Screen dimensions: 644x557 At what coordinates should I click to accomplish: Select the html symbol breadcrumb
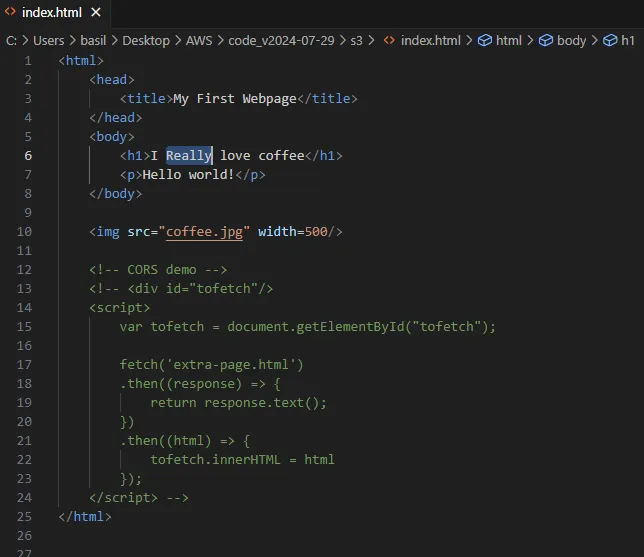pos(508,40)
